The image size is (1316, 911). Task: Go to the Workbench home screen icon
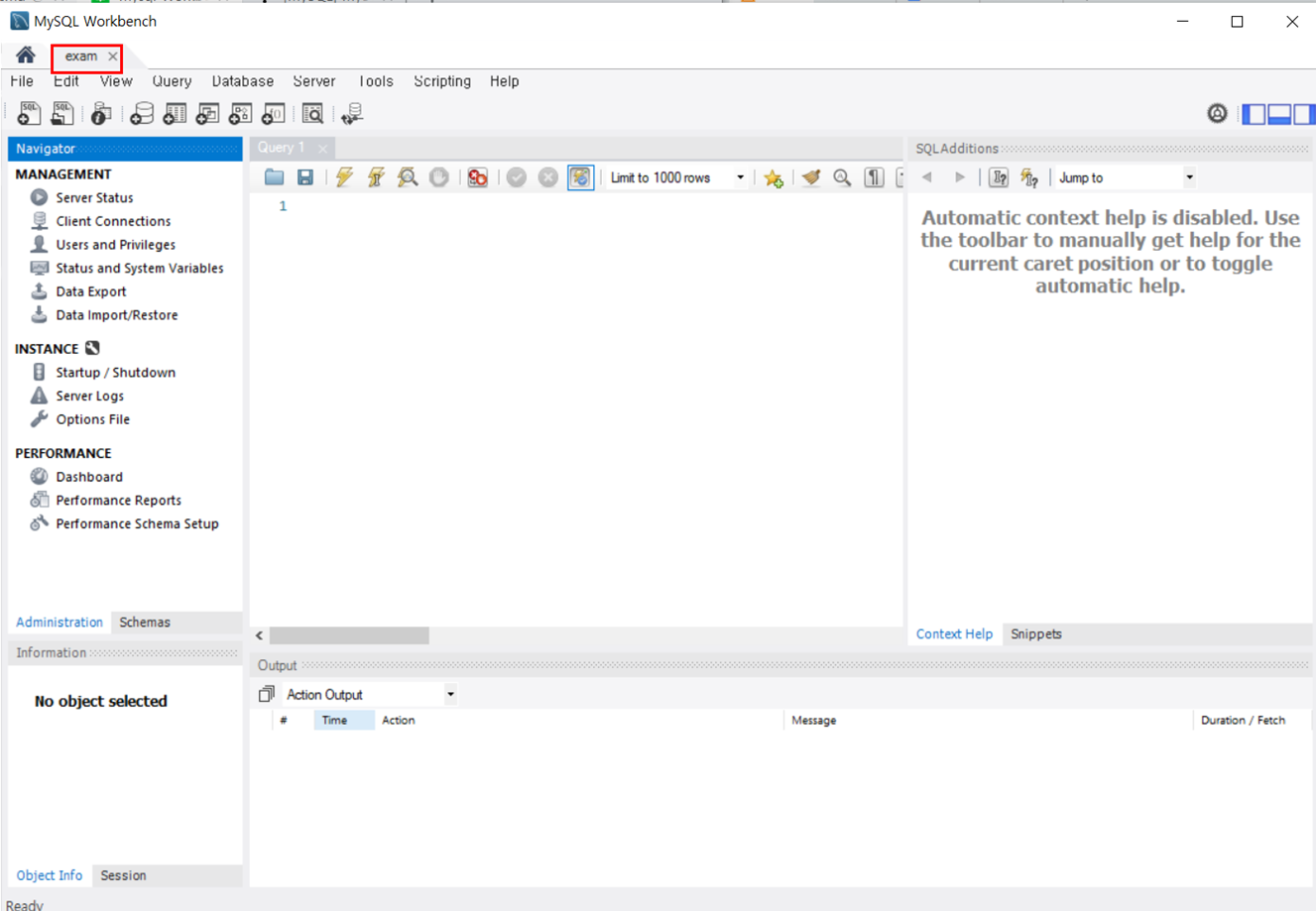tap(26, 56)
